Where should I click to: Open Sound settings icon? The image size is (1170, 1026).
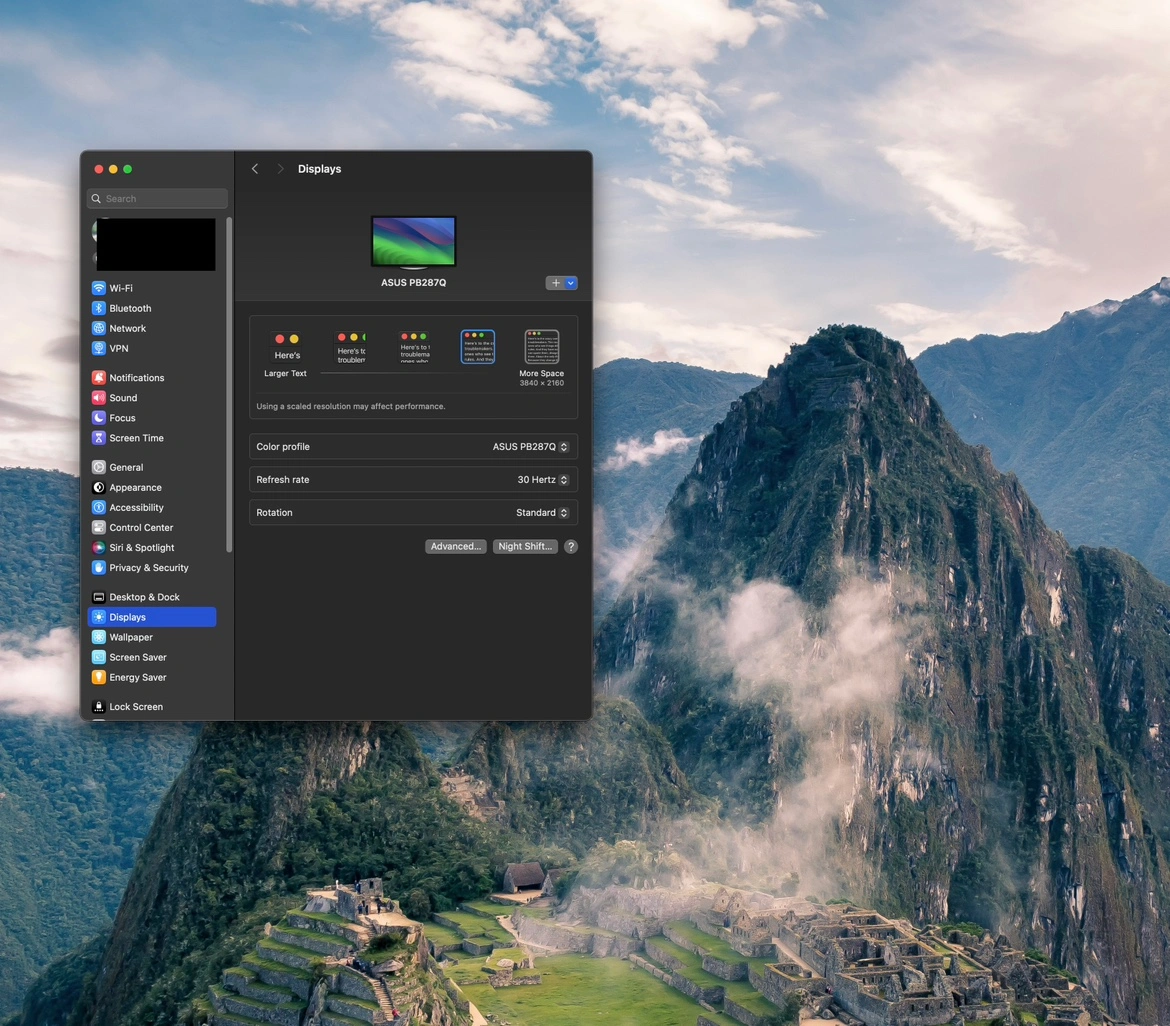[99, 398]
